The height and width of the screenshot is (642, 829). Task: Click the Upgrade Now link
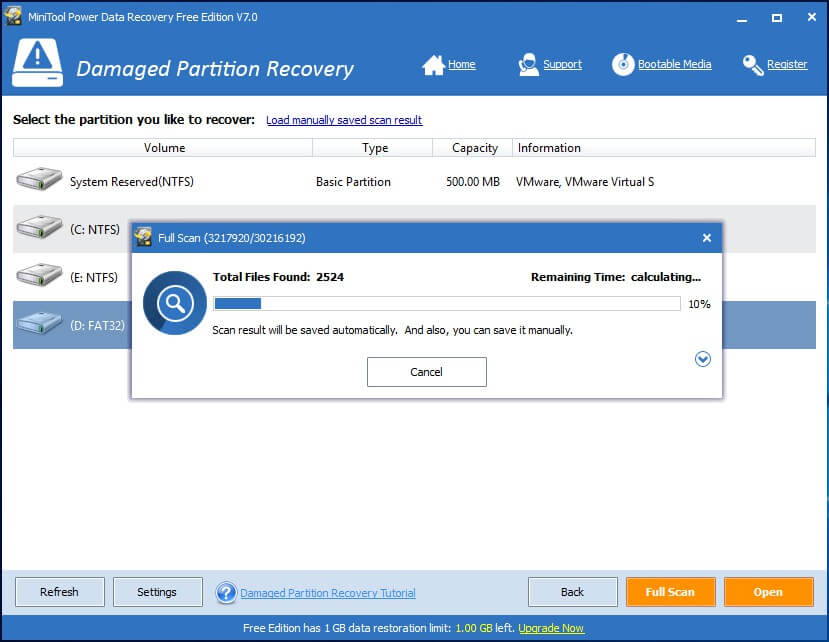551,628
